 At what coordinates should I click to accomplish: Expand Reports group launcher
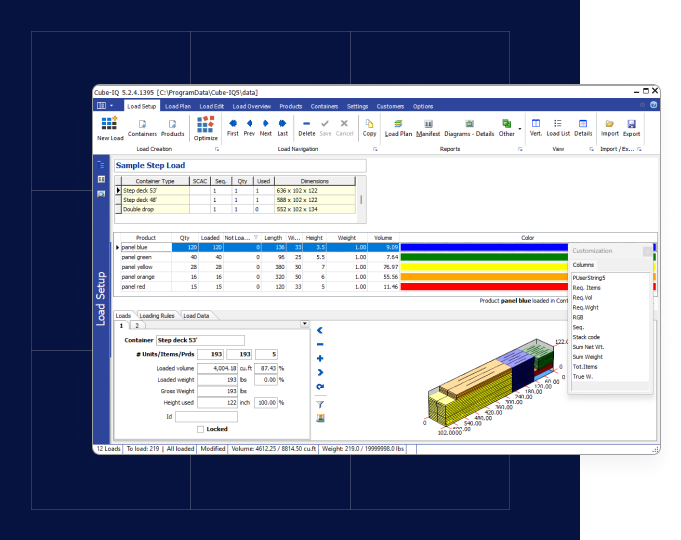coord(520,149)
